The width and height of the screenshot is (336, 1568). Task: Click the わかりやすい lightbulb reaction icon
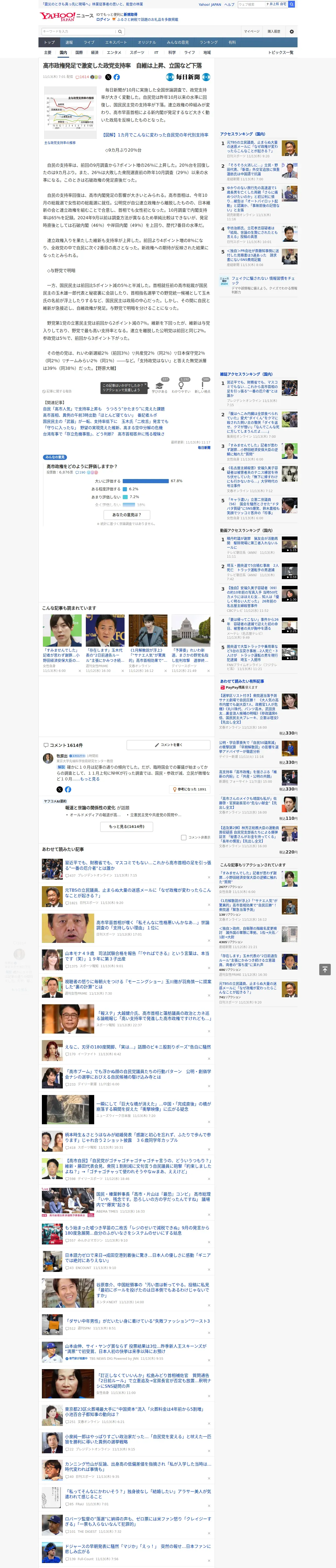click(x=181, y=385)
